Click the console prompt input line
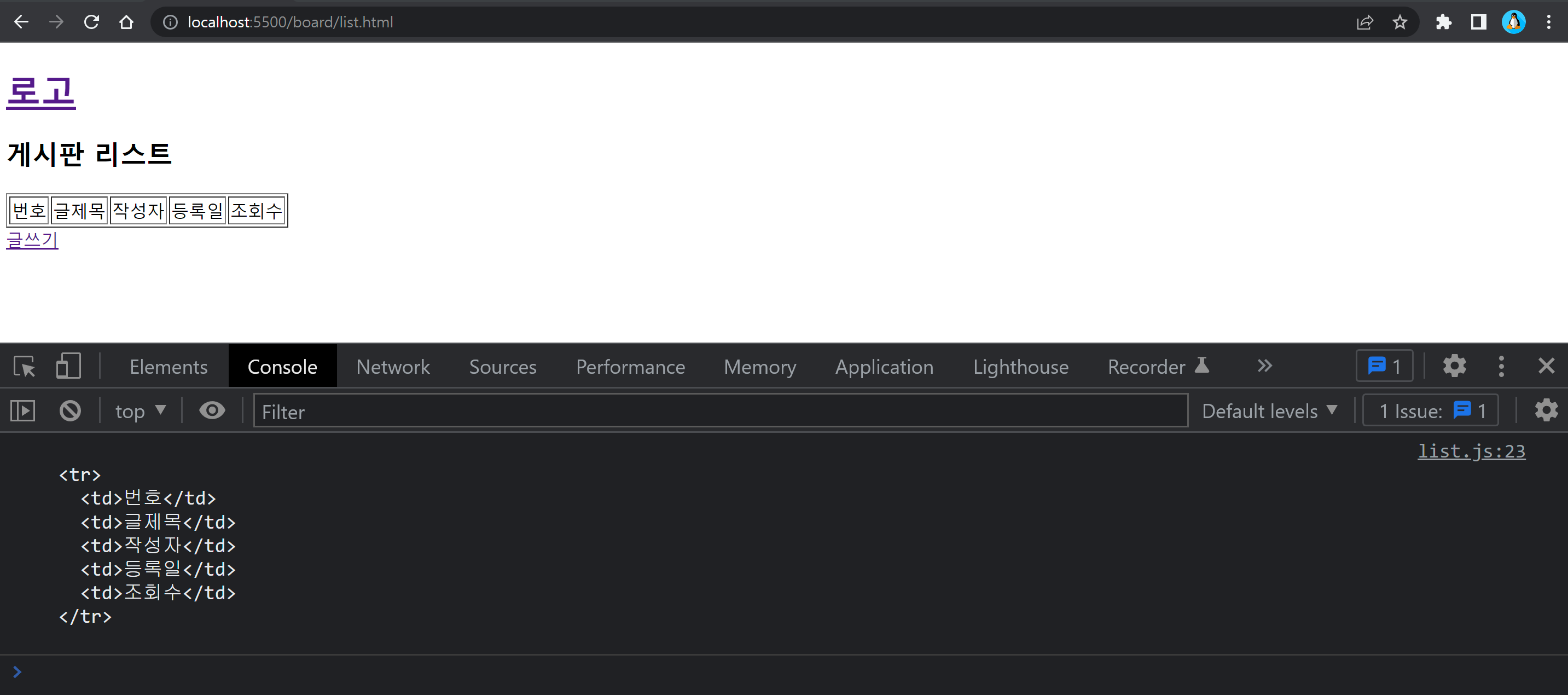Image resolution: width=1568 pixels, height=695 pixels. 791,672
